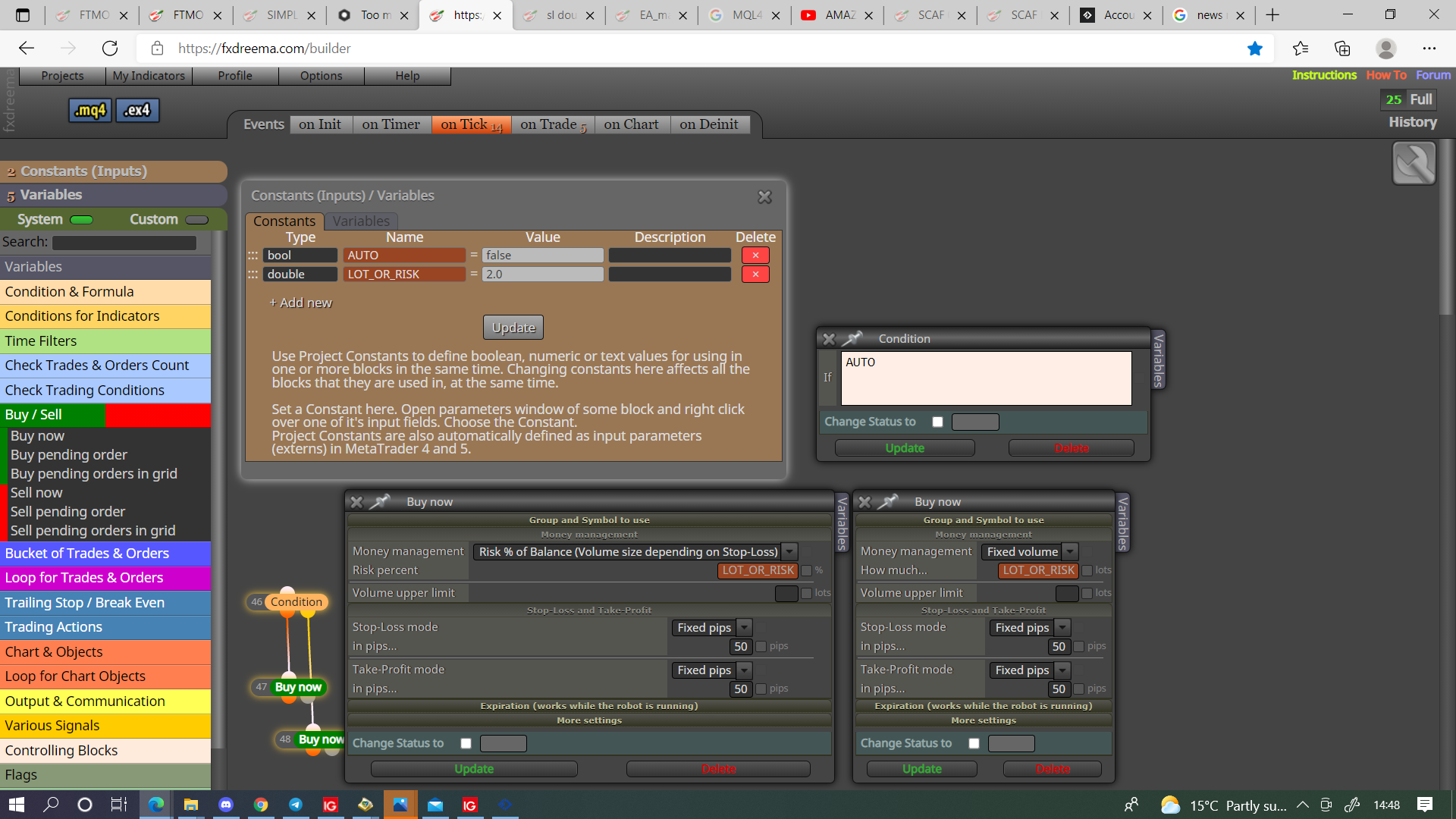Image resolution: width=1456 pixels, height=819 pixels.
Task: Toggle the System blocks switch
Action: coord(81,220)
